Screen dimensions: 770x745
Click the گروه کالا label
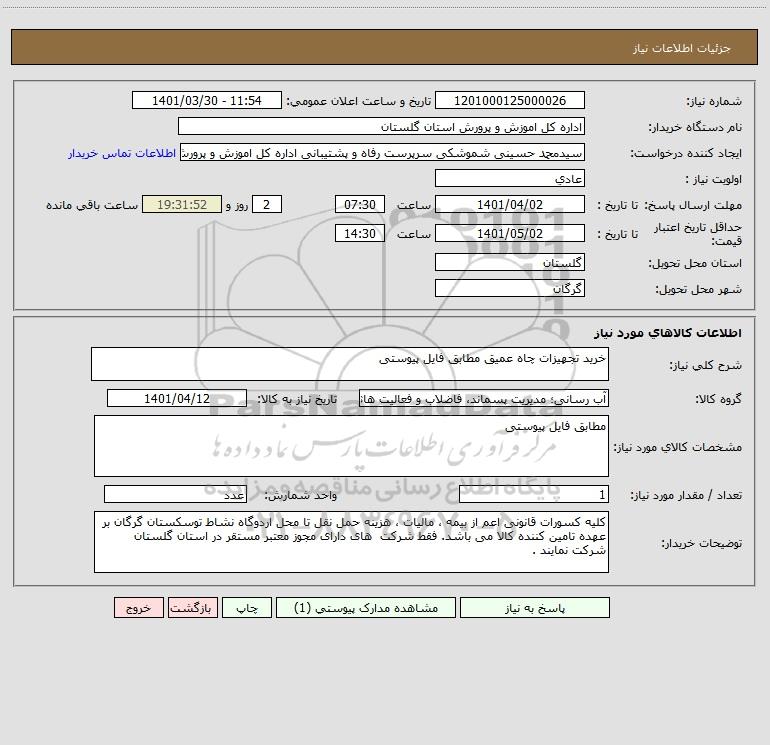tap(718, 399)
